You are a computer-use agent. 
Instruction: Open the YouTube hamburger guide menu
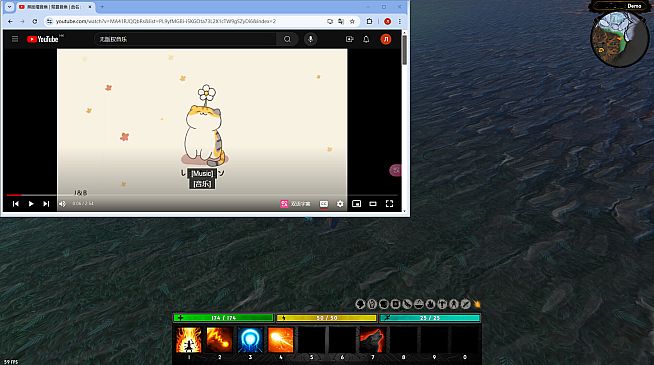(x=15, y=39)
